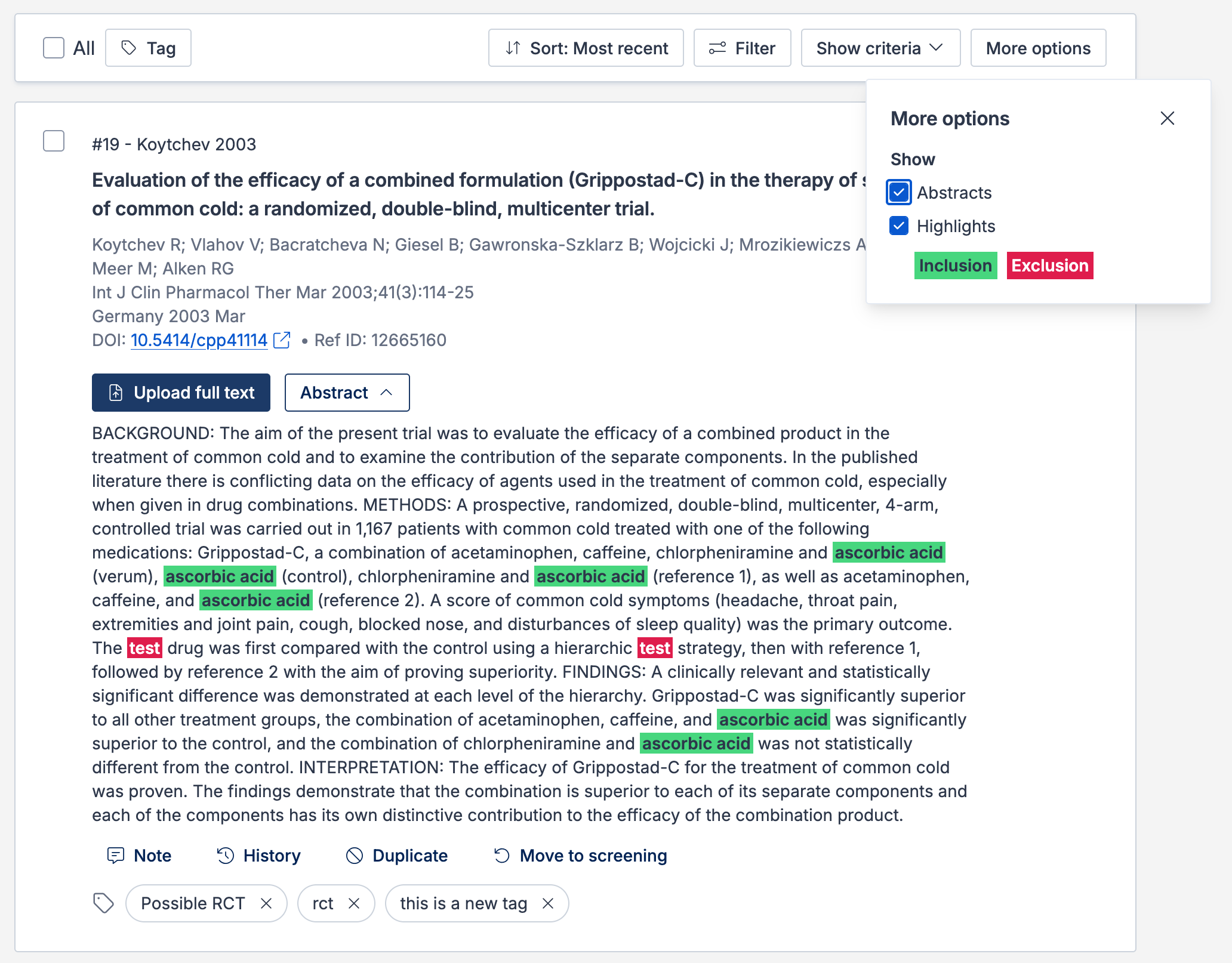This screenshot has height=963, width=1232.
Task: Remove the Possible RCT tag
Action: point(266,903)
